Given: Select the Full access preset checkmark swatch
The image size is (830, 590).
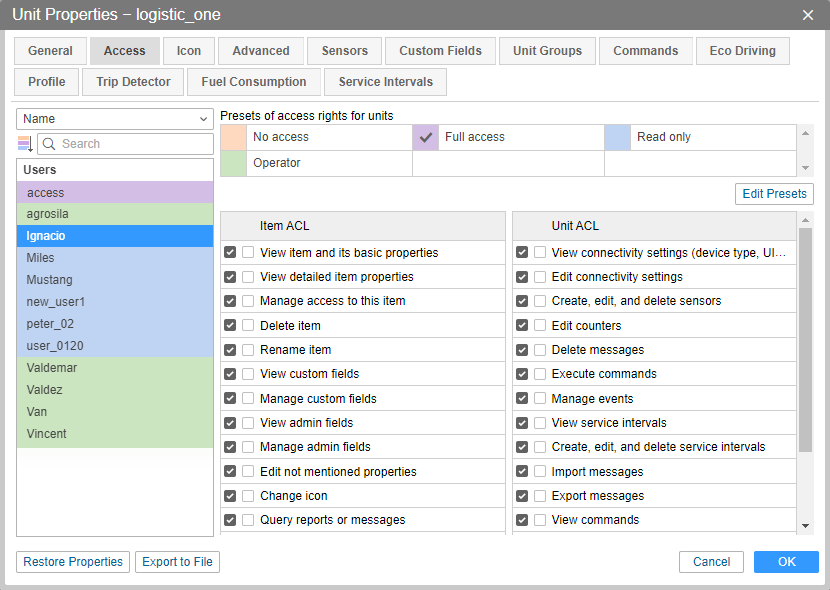Looking at the screenshot, I should click(426, 137).
